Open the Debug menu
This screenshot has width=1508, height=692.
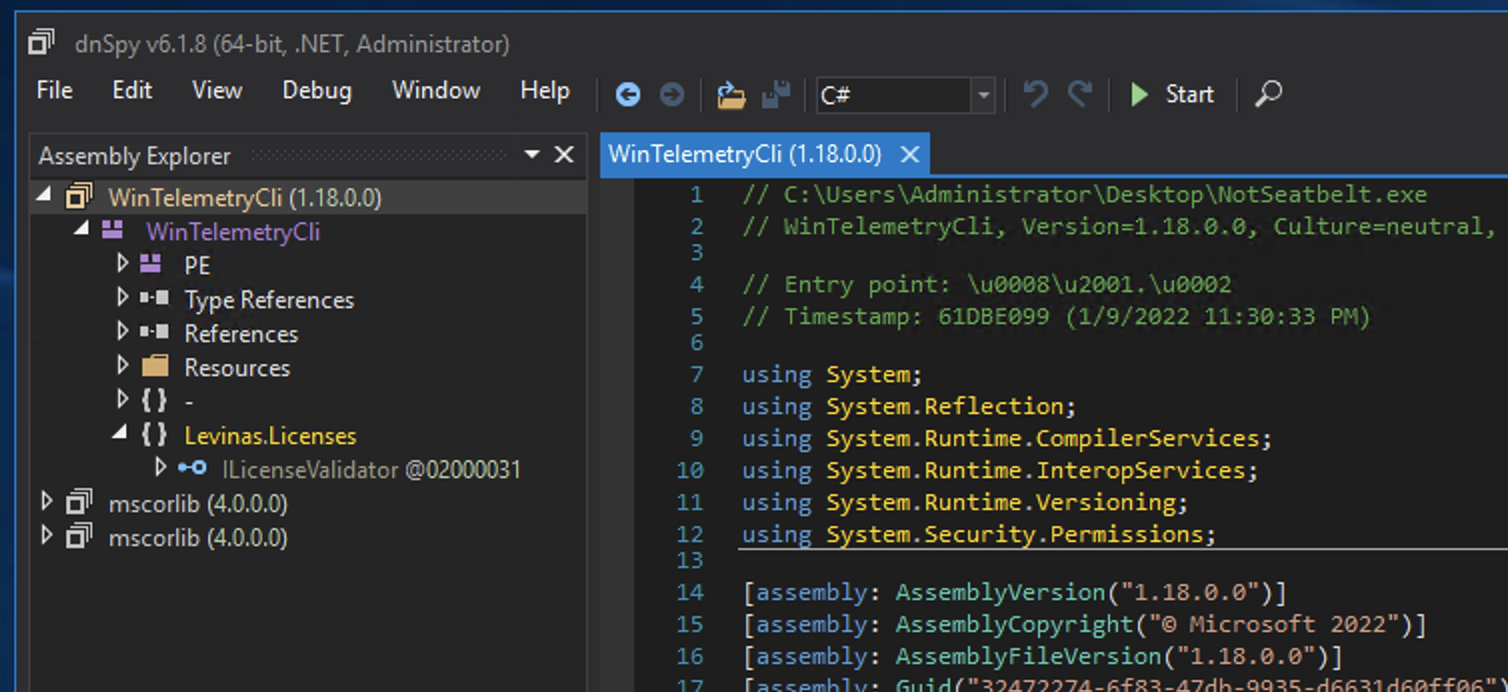pyautogui.click(x=316, y=90)
